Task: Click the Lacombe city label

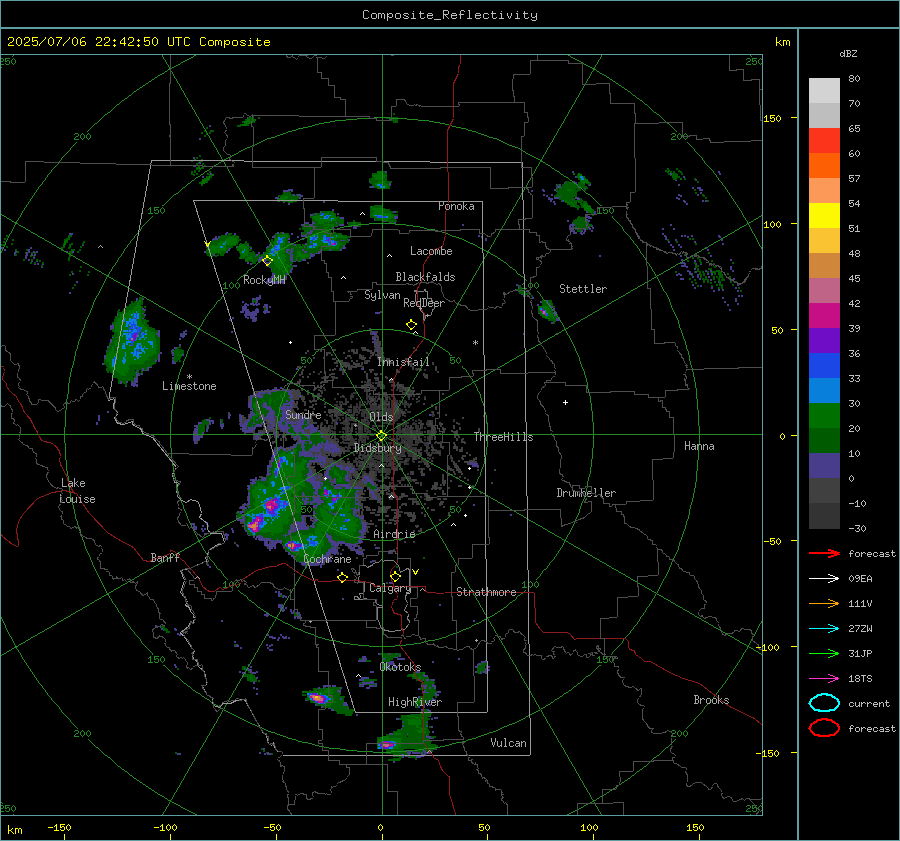Action: (x=431, y=251)
